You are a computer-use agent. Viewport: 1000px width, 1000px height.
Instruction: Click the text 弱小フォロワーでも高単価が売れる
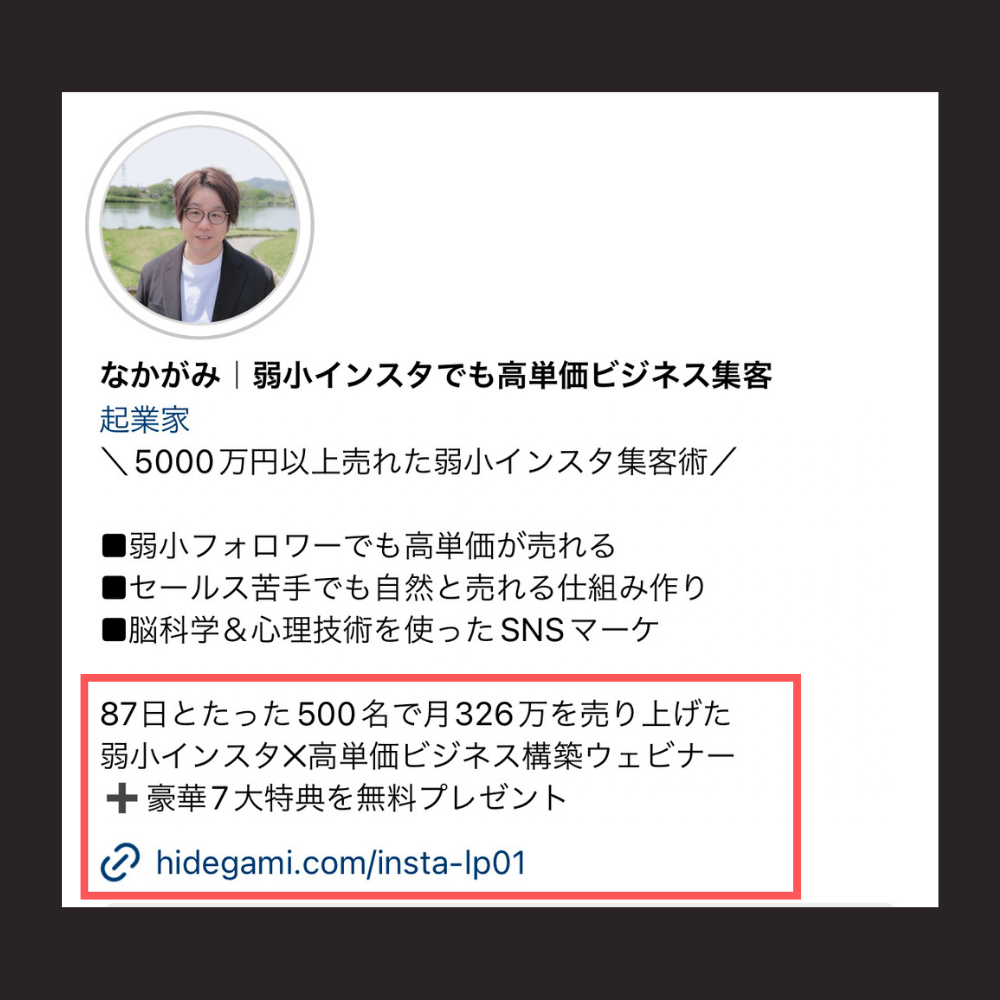tap(372, 546)
